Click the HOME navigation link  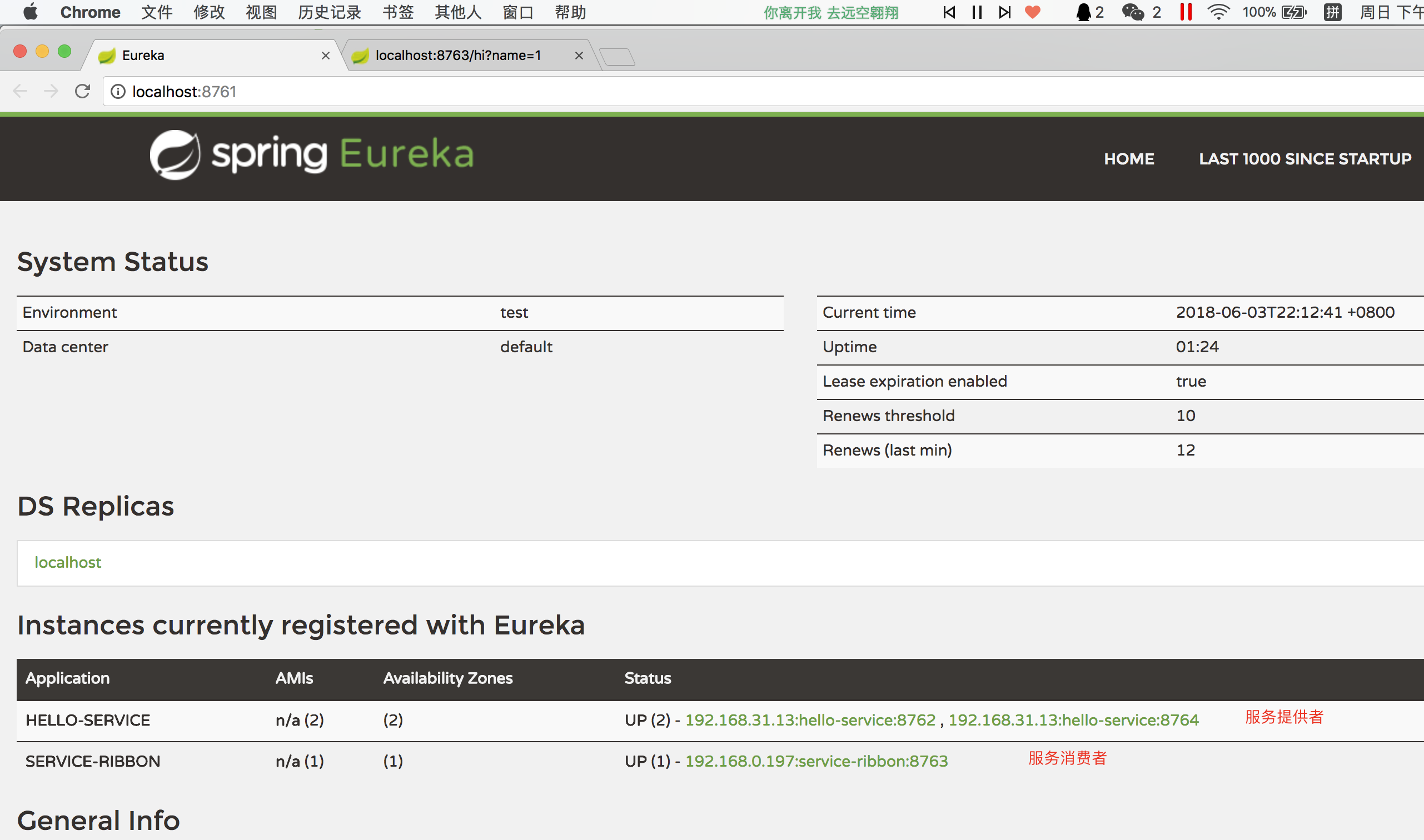pyautogui.click(x=1128, y=159)
